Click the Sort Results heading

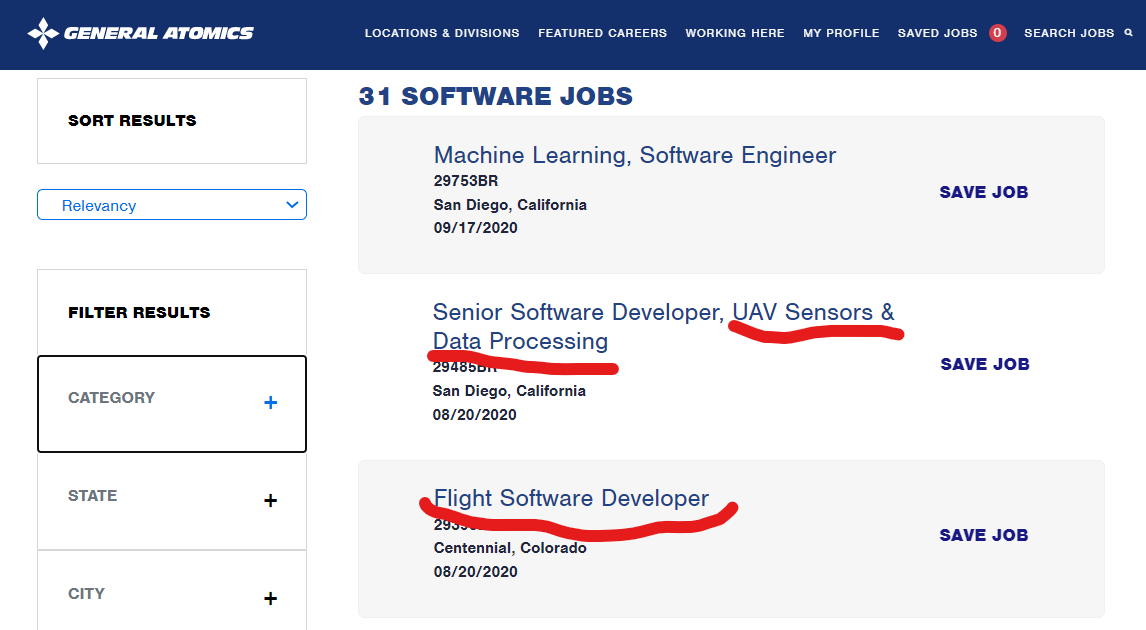[x=132, y=121]
